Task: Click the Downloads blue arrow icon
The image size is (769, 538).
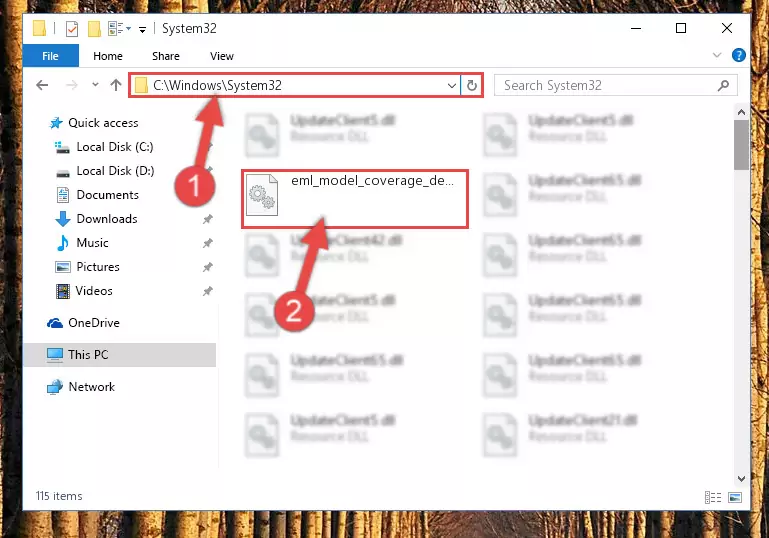Action: coord(63,219)
